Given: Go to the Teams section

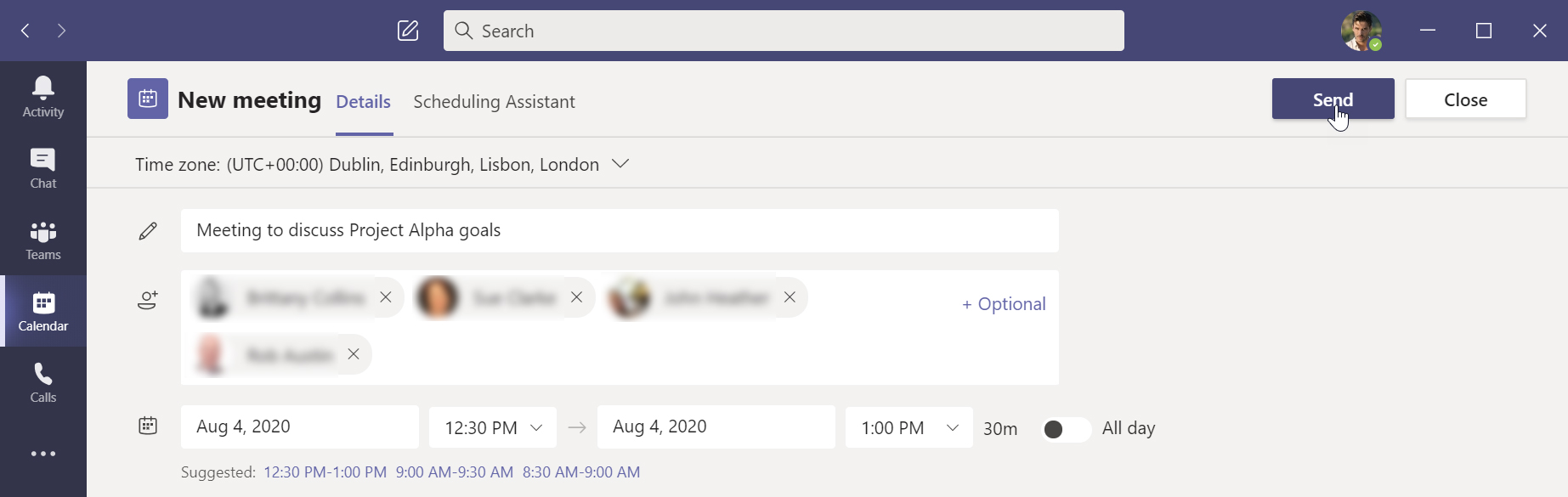Looking at the screenshot, I should coord(43,240).
